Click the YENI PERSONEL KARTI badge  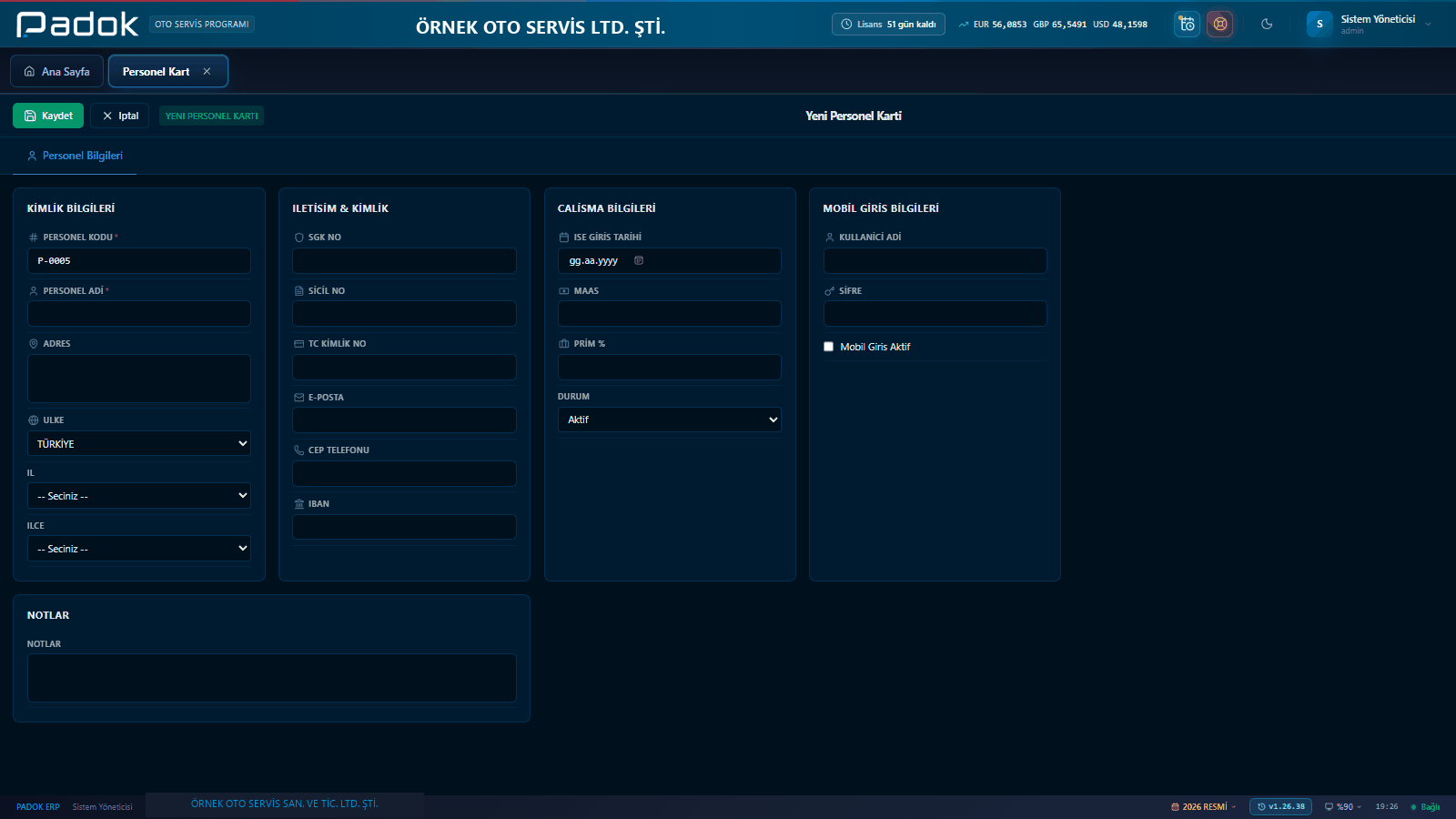point(211,116)
